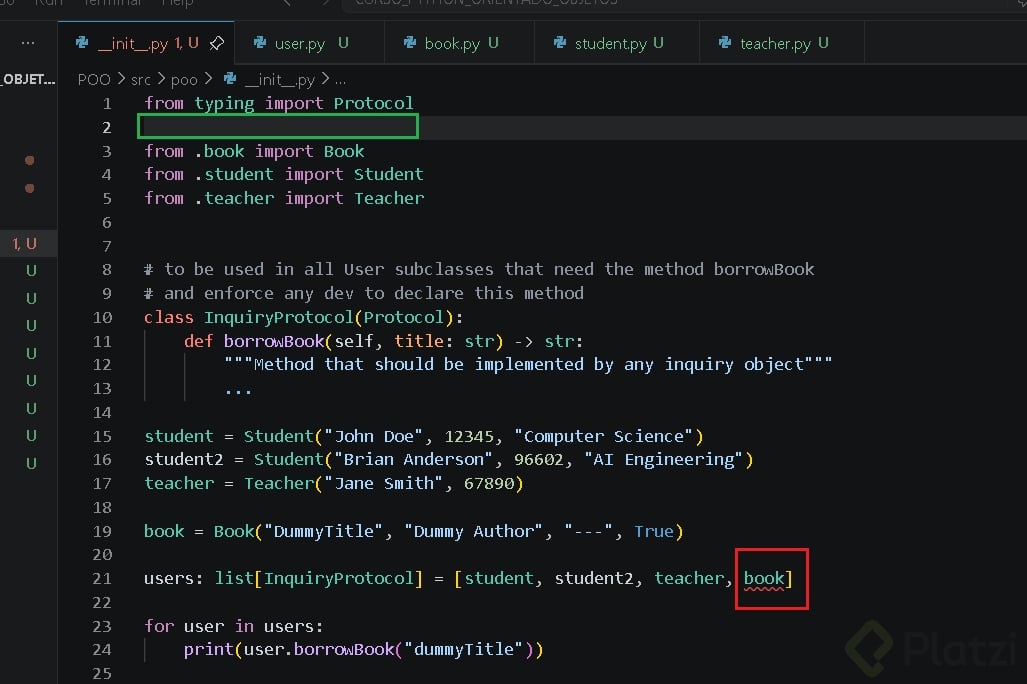This screenshot has height=684, width=1027.
Task: Open the sidebar more actions ellipsis
Action: point(28,43)
